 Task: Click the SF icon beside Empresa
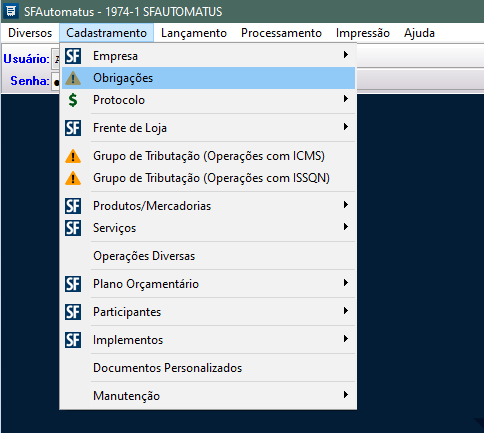tap(73, 56)
